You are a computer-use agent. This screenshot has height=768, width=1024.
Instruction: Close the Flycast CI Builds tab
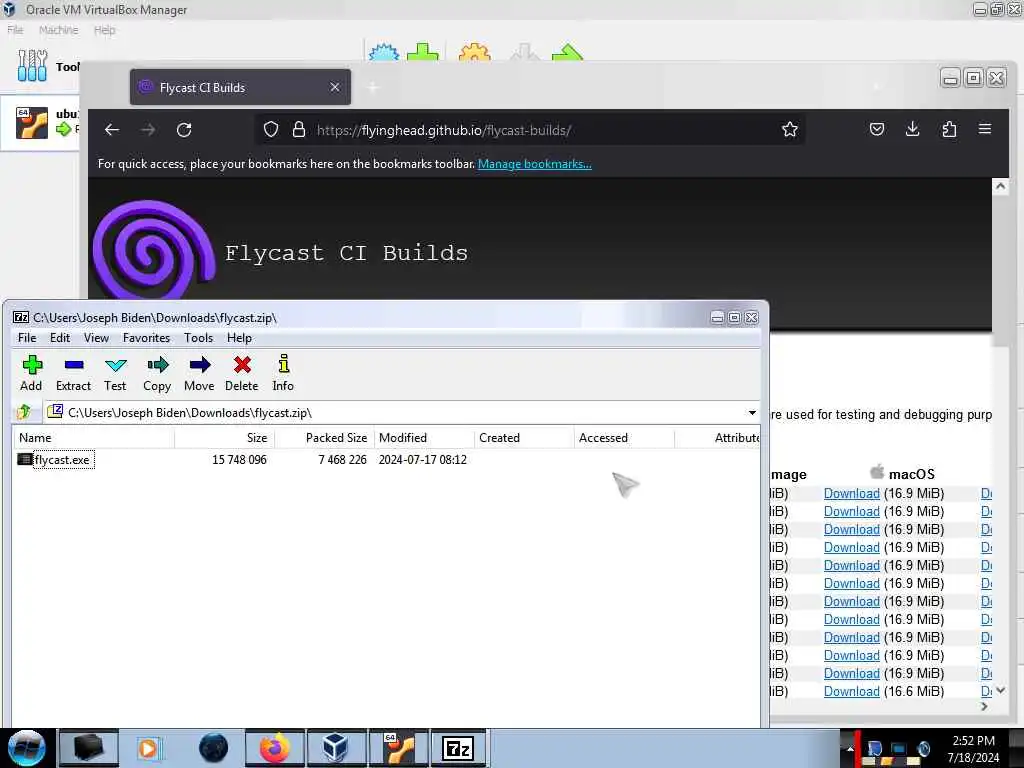[335, 87]
